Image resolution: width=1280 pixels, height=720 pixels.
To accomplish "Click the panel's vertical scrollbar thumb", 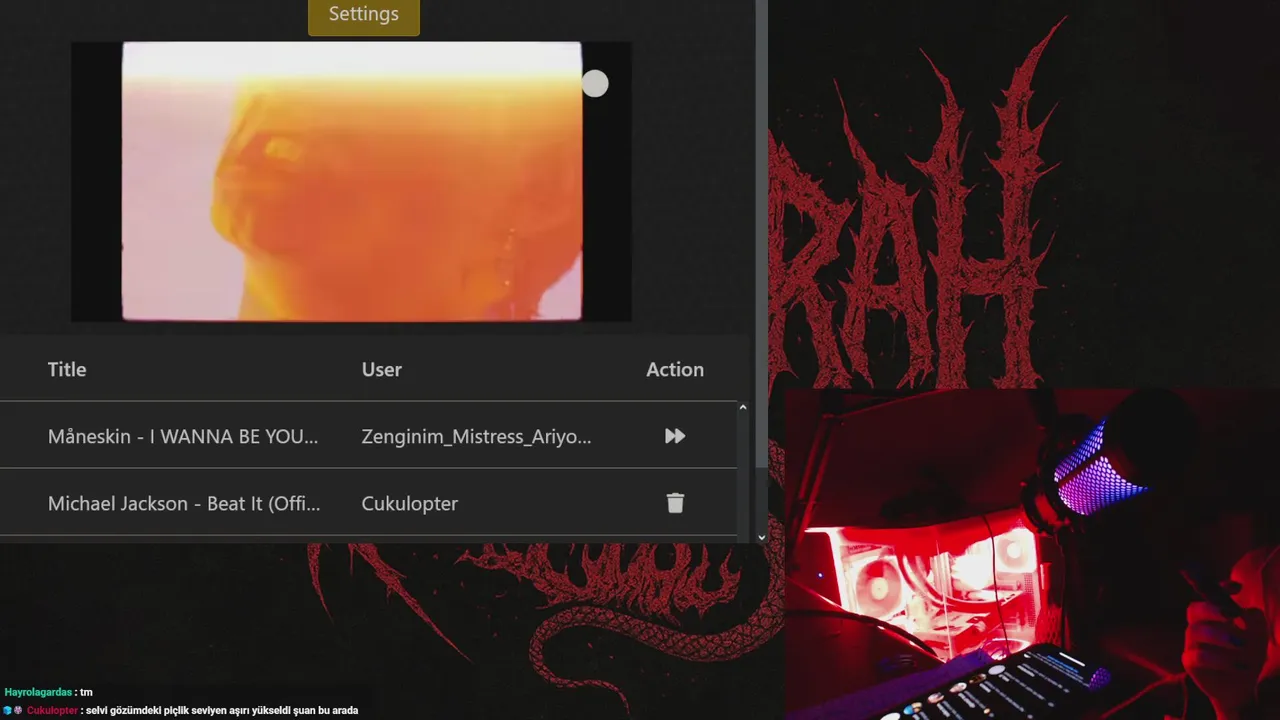I will point(761,235).
